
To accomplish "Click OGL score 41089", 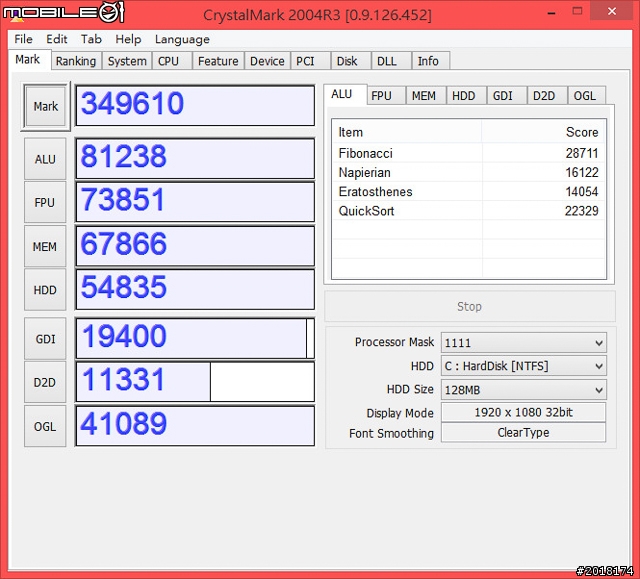I will 195,426.
